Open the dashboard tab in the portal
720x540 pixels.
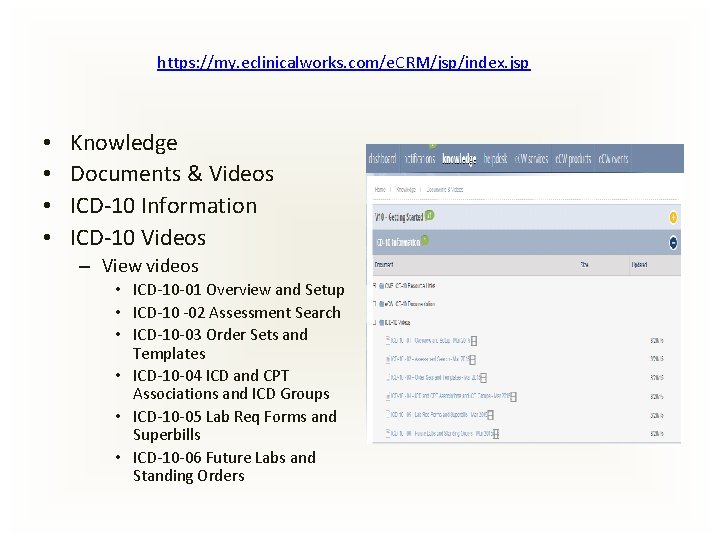382,159
